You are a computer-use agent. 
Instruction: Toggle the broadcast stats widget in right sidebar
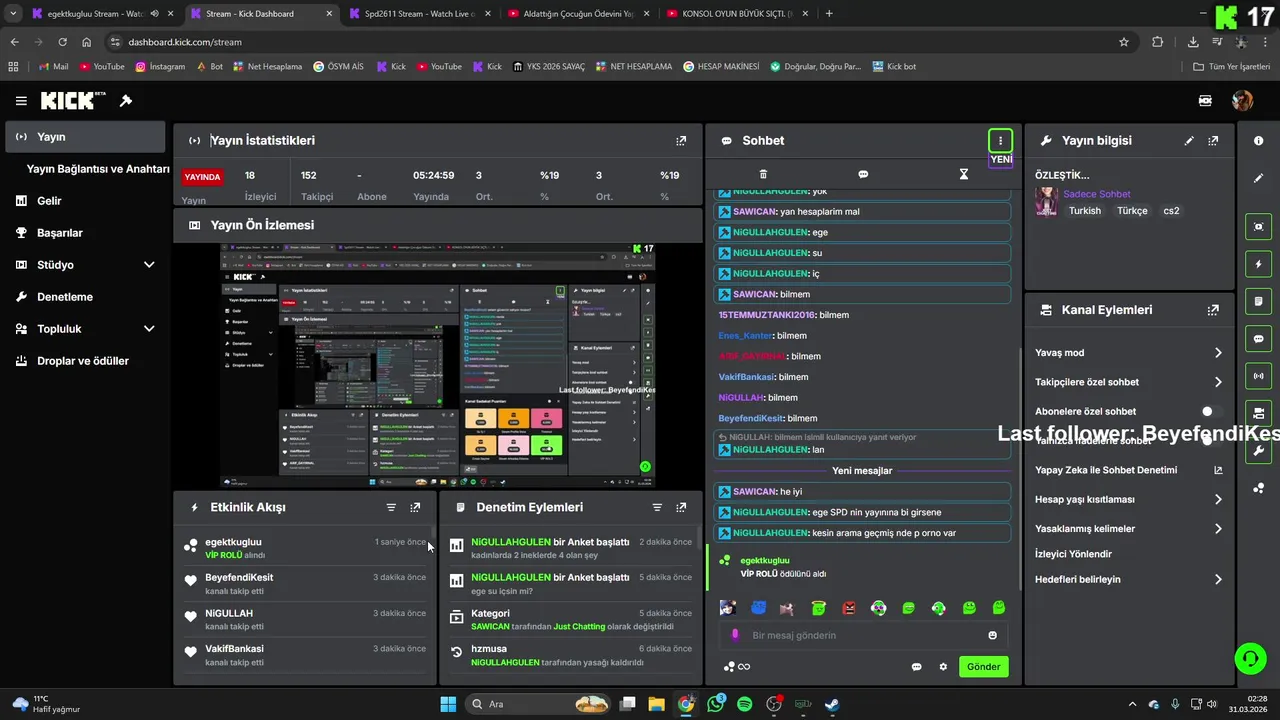tap(1258, 376)
